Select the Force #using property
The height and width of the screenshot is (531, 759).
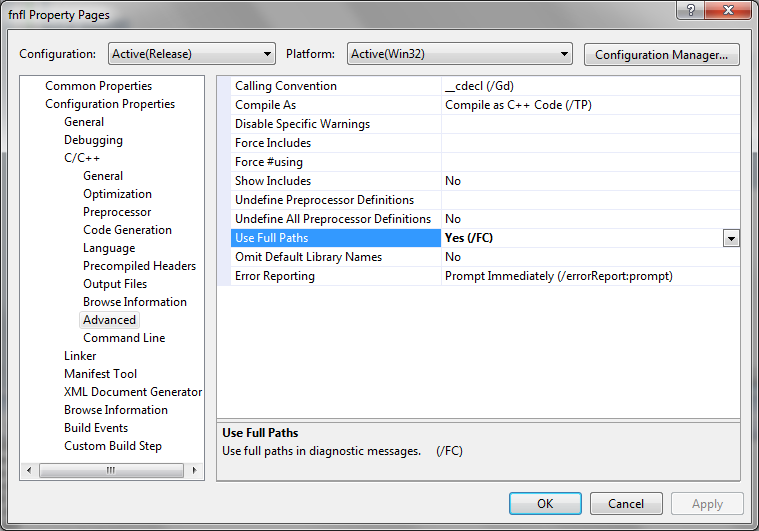[x=336, y=162]
